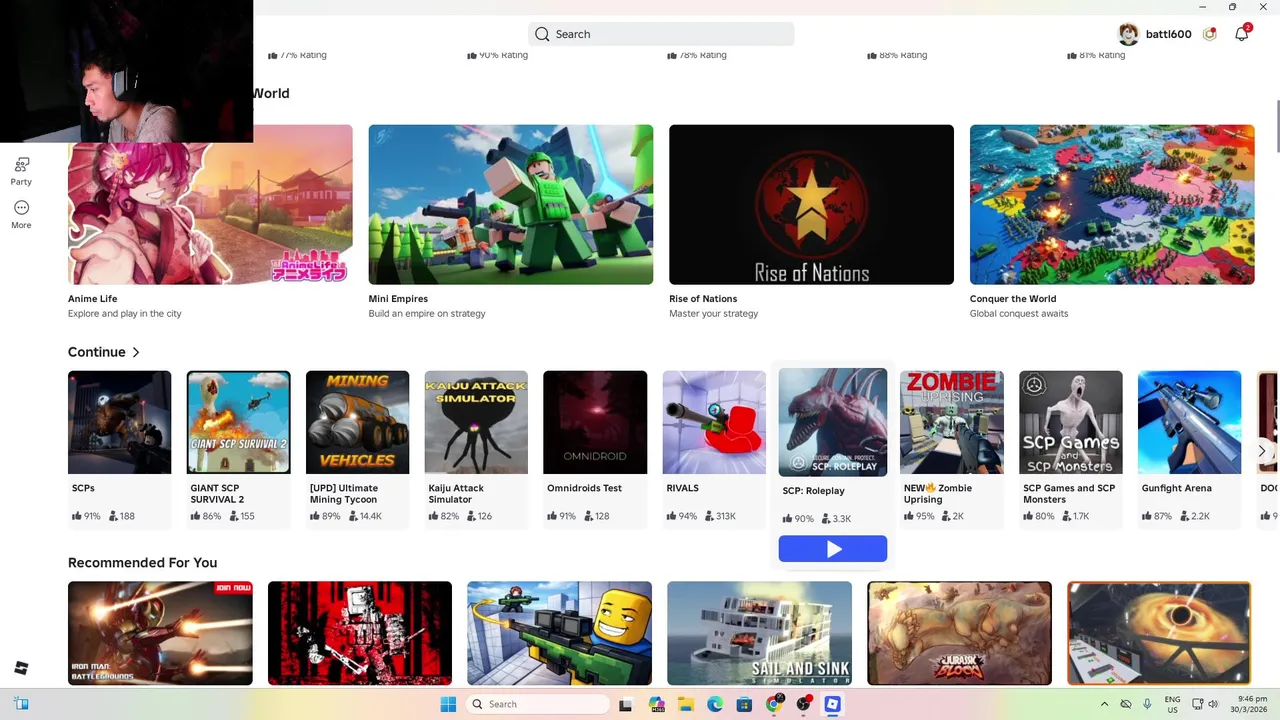The image size is (1280, 720).
Task: Click the magnifier icon in Roblox search
Action: [542, 34]
